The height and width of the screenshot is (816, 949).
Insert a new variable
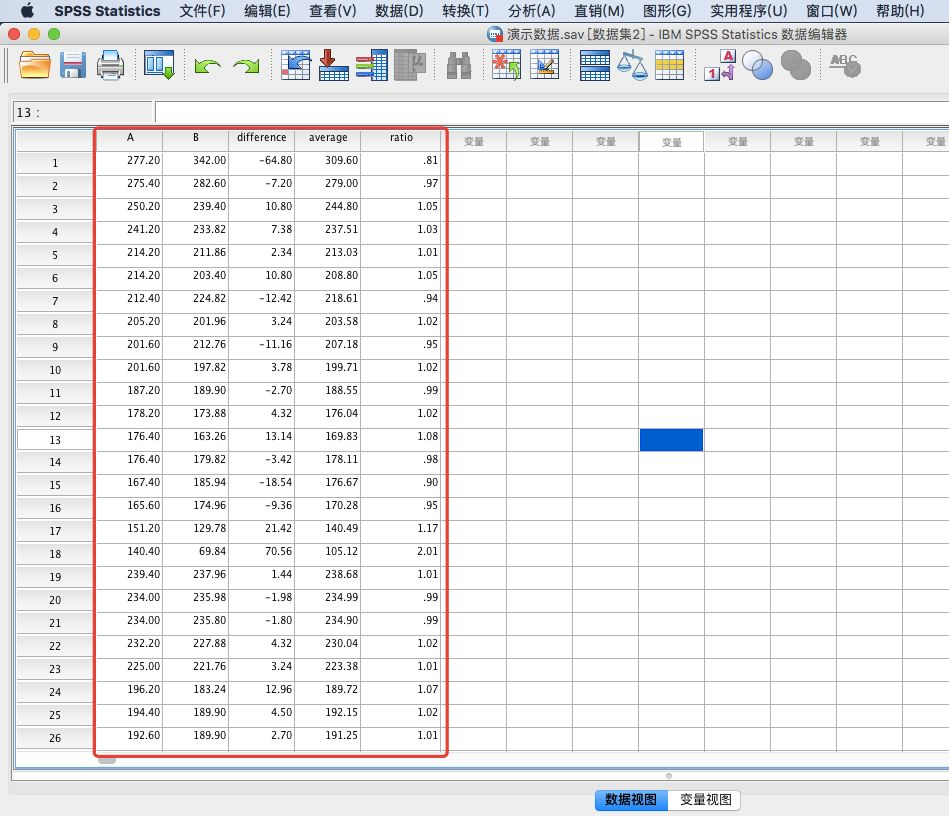click(544, 65)
